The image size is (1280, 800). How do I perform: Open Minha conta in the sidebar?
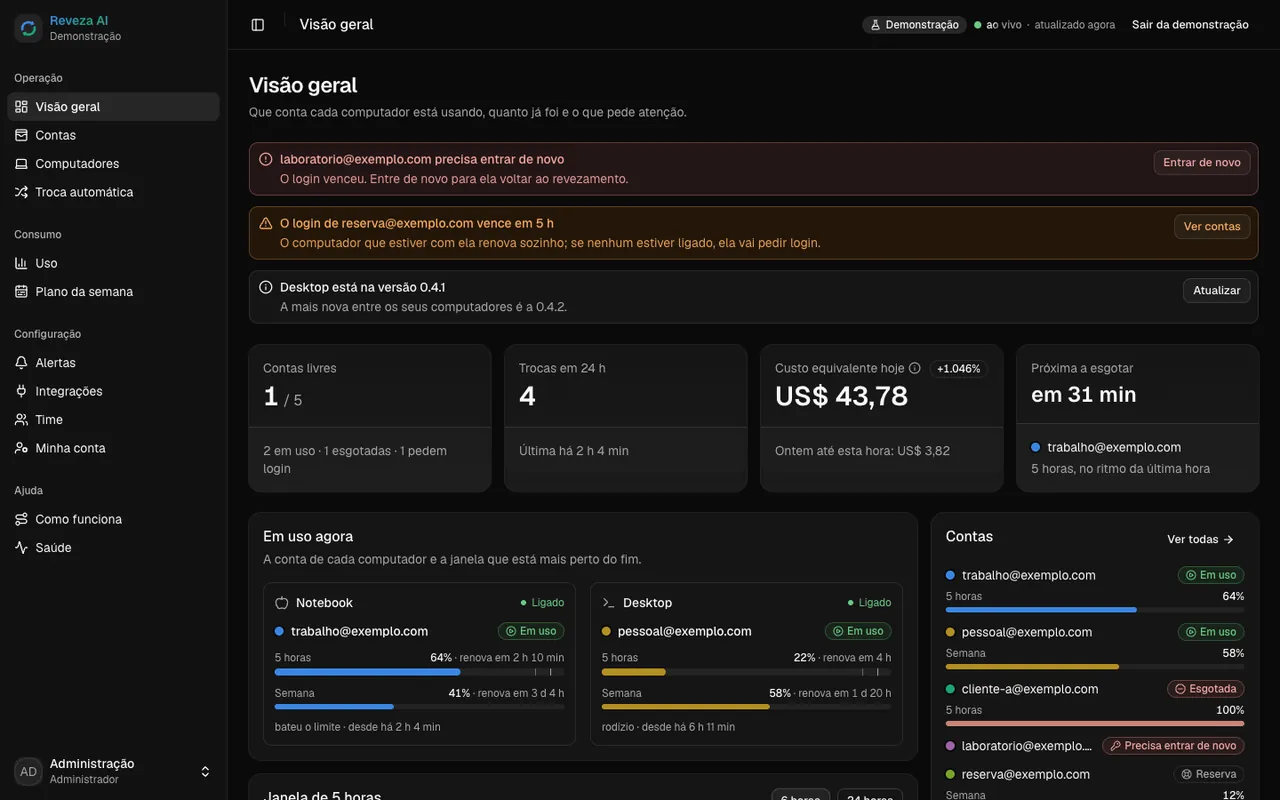coord(113,448)
